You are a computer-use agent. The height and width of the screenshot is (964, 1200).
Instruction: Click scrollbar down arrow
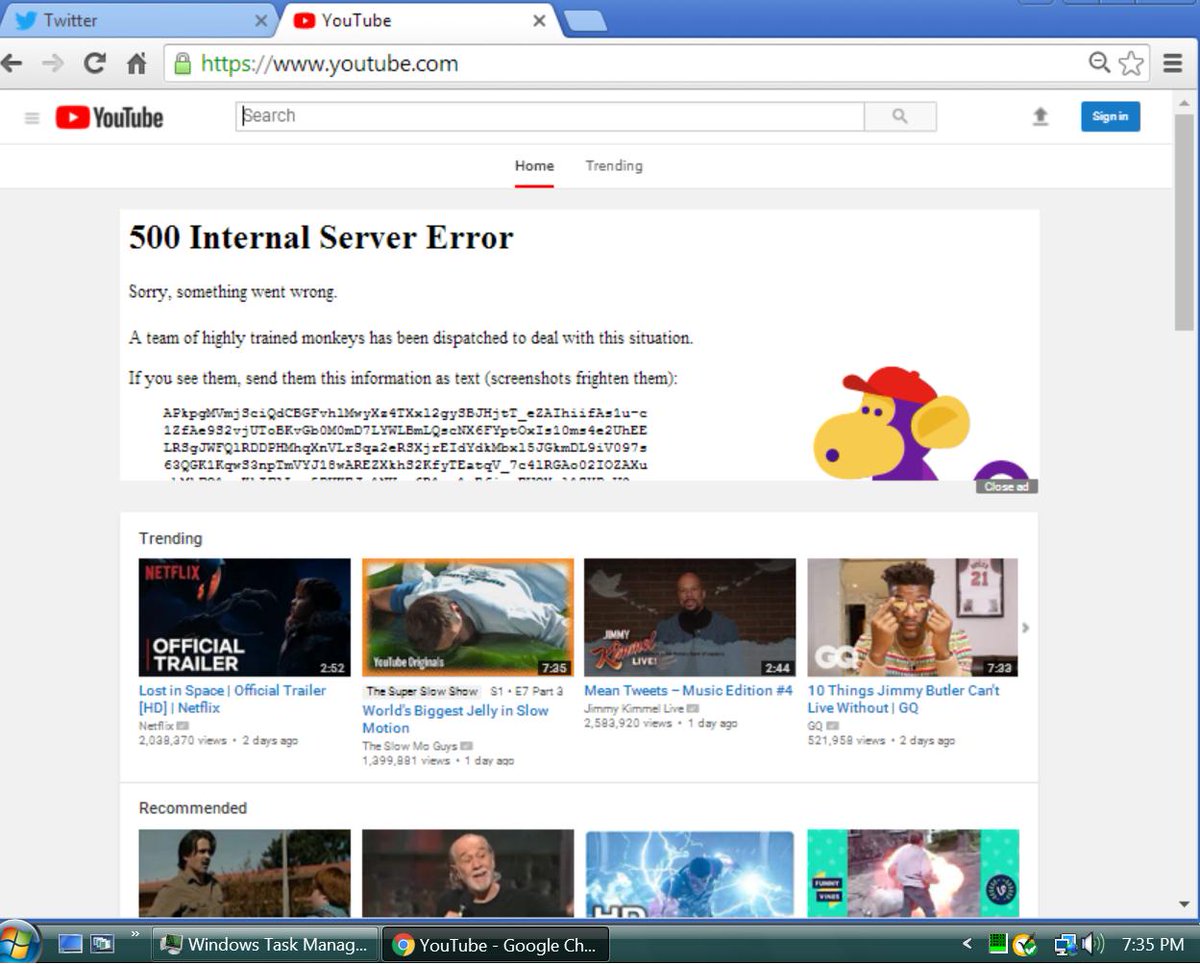point(1185,905)
